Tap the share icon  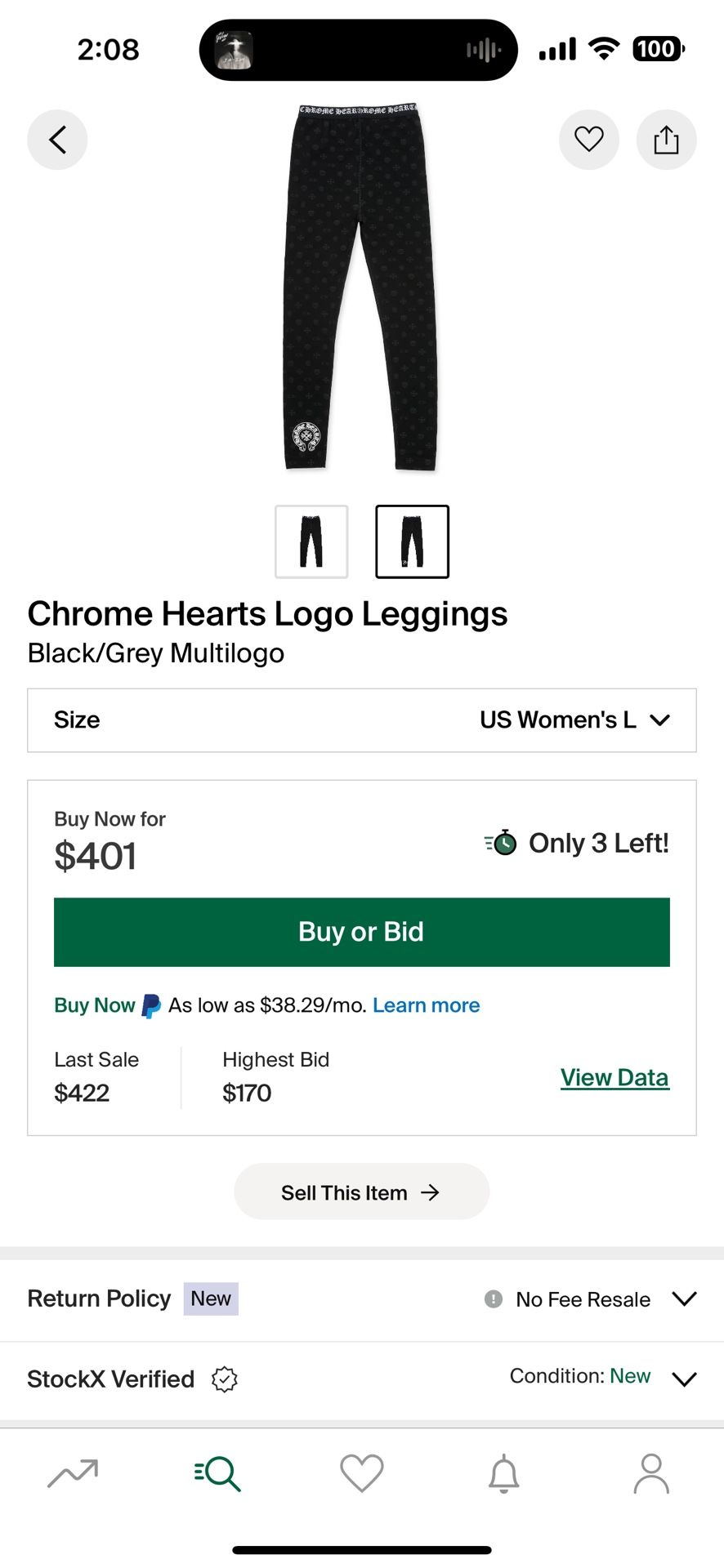(x=666, y=140)
